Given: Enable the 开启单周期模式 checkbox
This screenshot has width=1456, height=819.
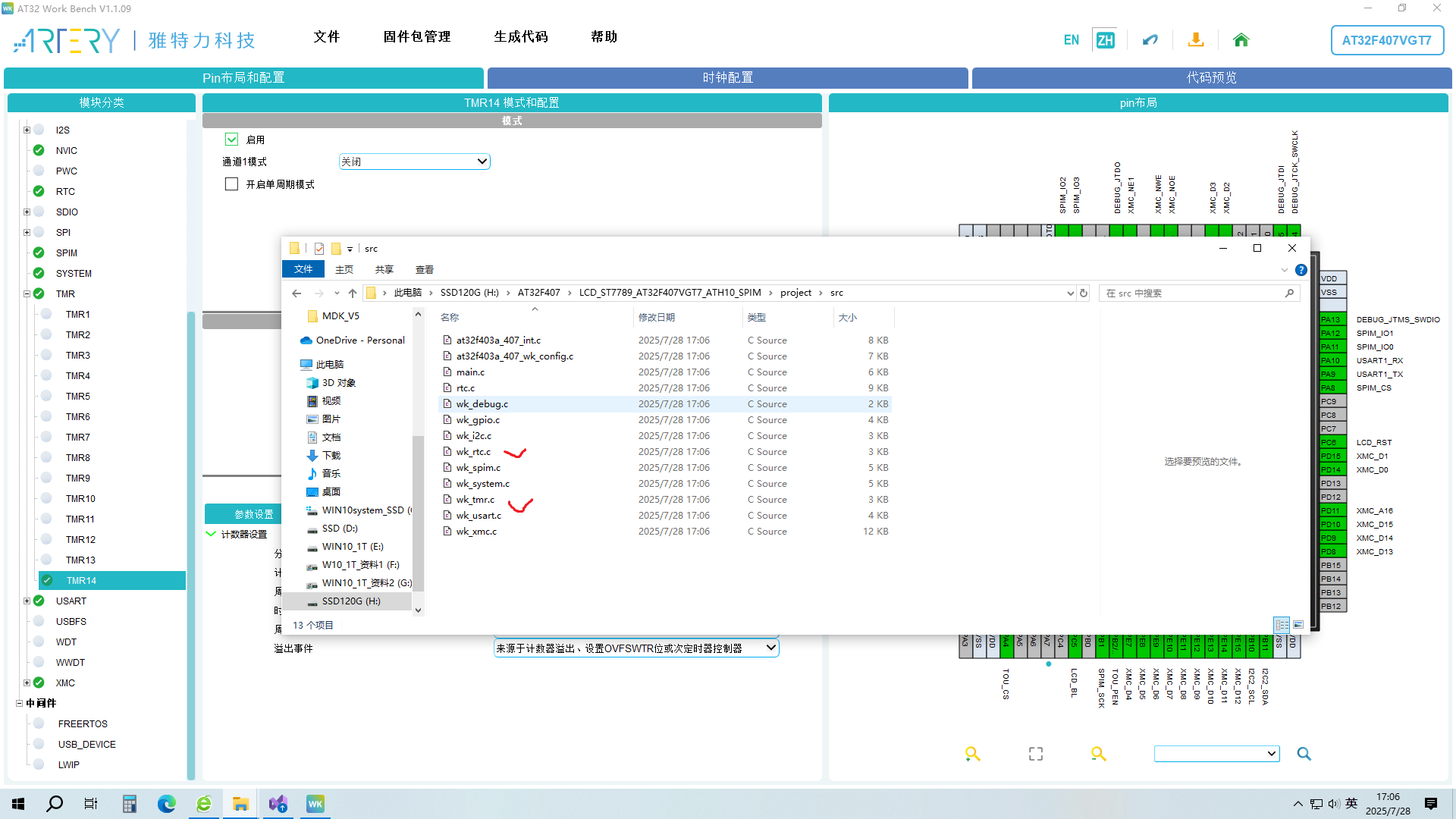Looking at the screenshot, I should pyautogui.click(x=232, y=184).
